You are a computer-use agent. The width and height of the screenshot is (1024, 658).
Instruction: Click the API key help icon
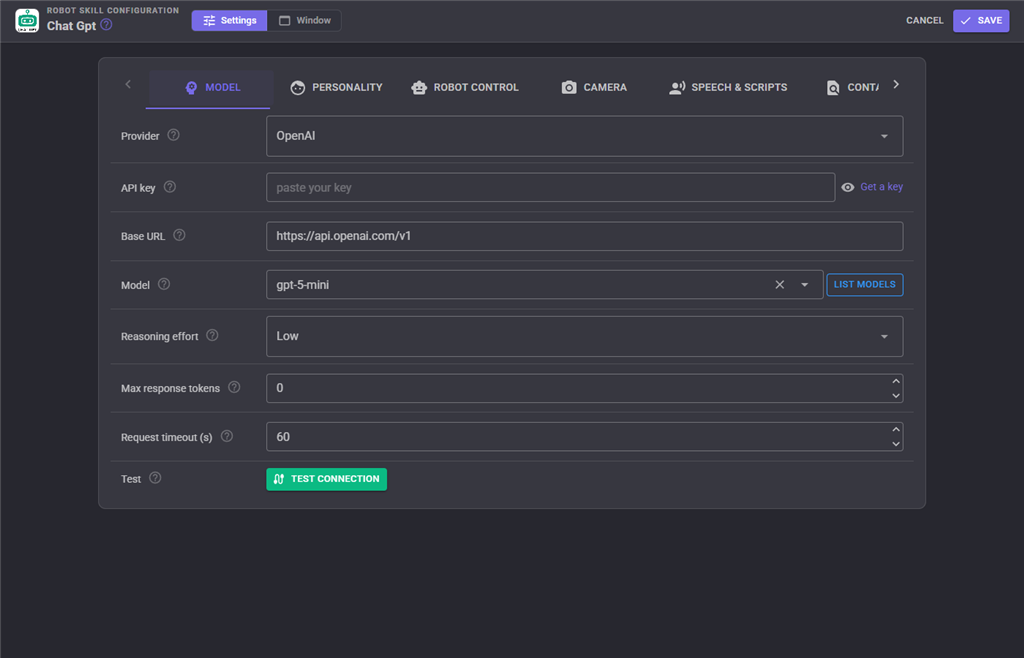click(x=170, y=187)
